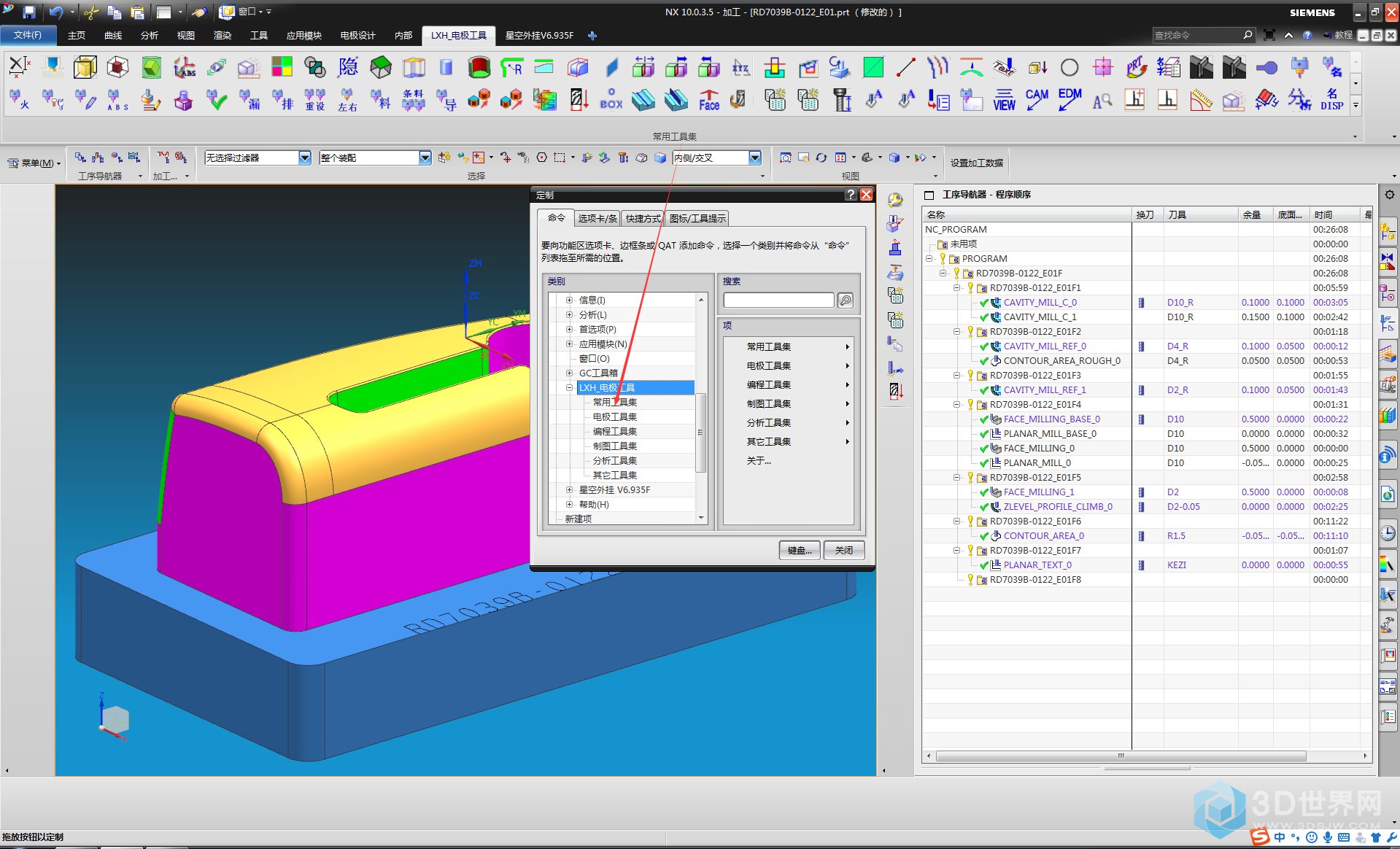The height and width of the screenshot is (849, 1400).
Task: Expand the 信息(I) category node
Action: pos(570,300)
